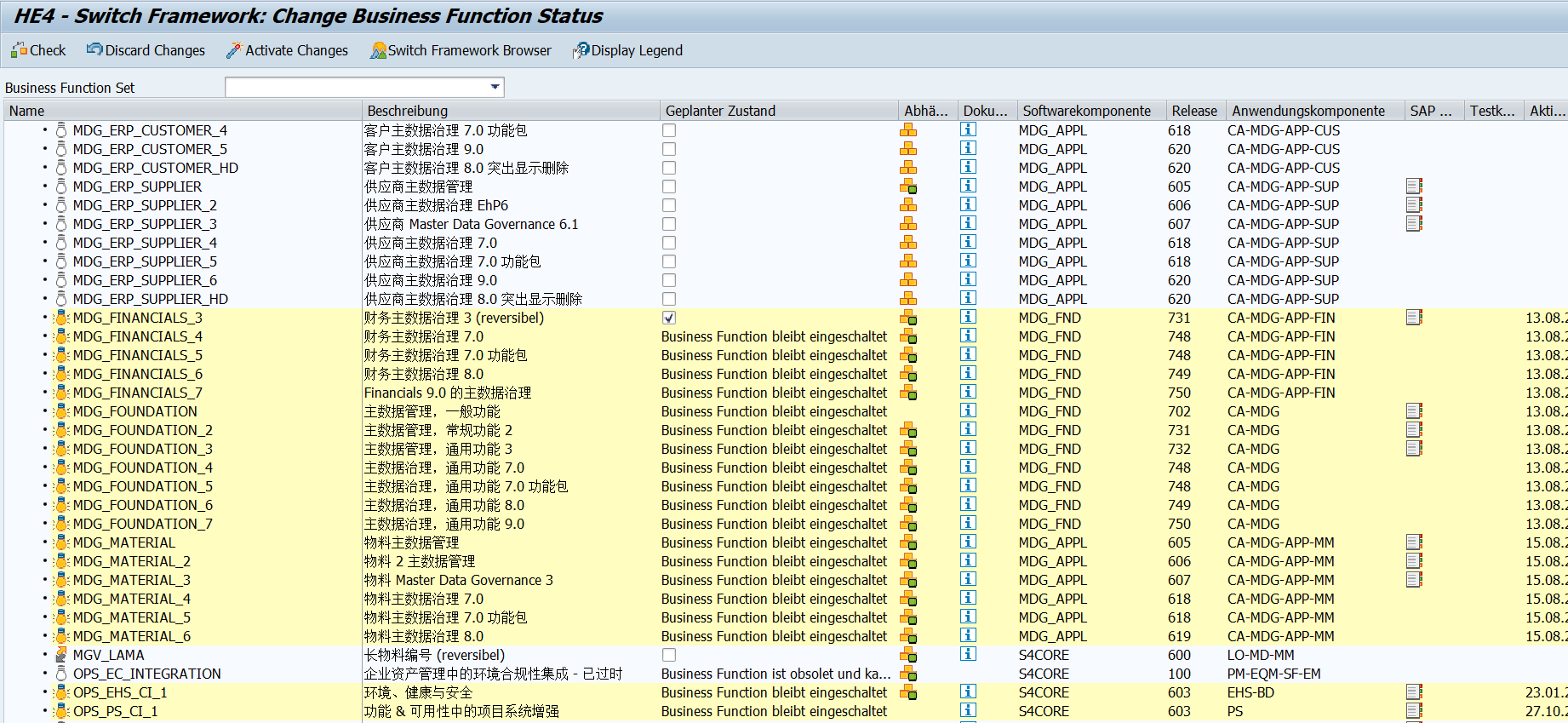Click the Release column header

(1196, 111)
